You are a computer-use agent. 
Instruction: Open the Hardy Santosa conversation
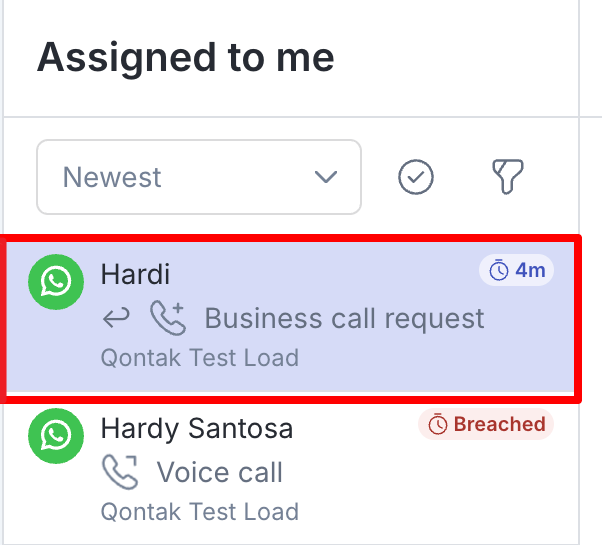coord(197,429)
